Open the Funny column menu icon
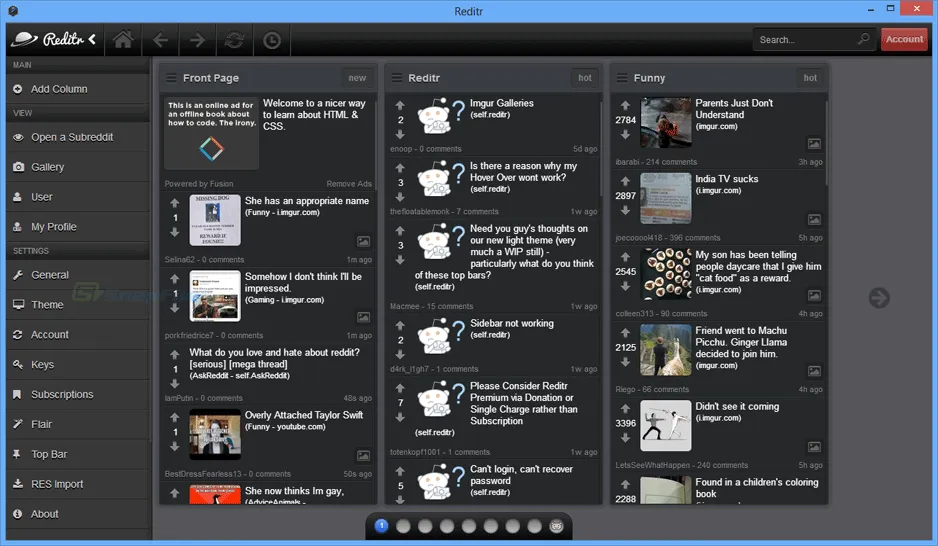 click(622, 78)
